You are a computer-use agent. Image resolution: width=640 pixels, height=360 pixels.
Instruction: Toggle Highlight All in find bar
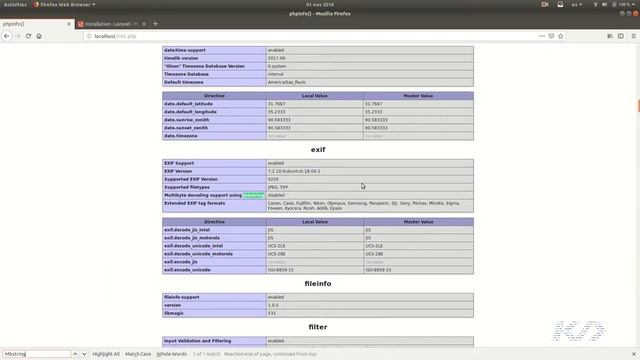[106, 354]
